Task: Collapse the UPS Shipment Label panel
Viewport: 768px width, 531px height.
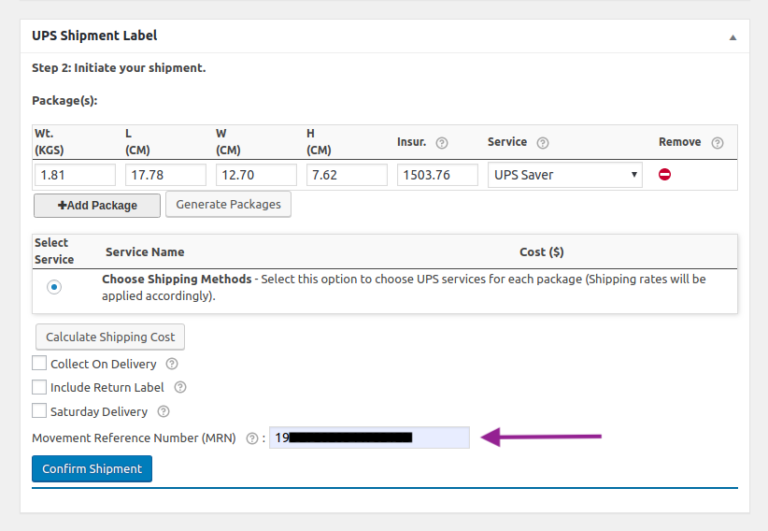Action: 733,37
